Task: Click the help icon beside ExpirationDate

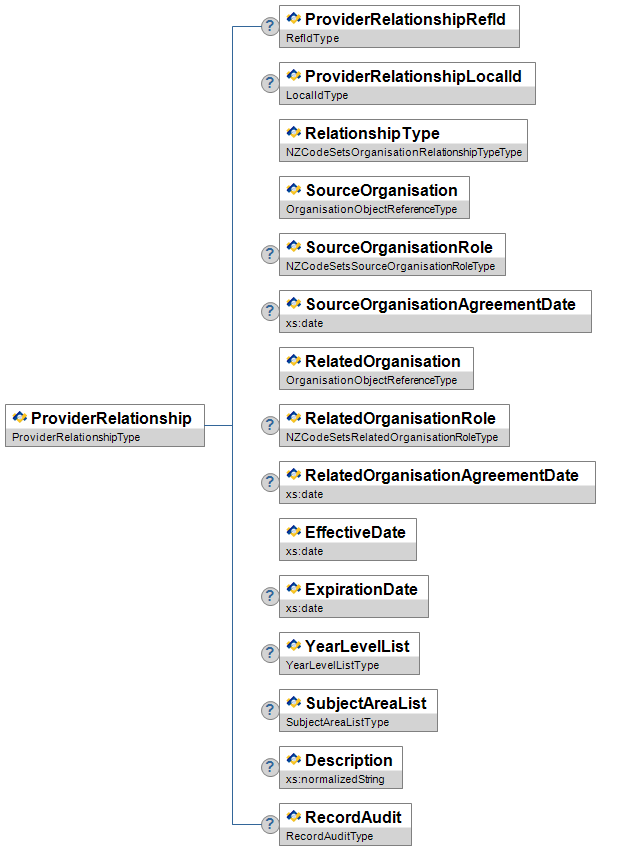Action: [x=269, y=596]
